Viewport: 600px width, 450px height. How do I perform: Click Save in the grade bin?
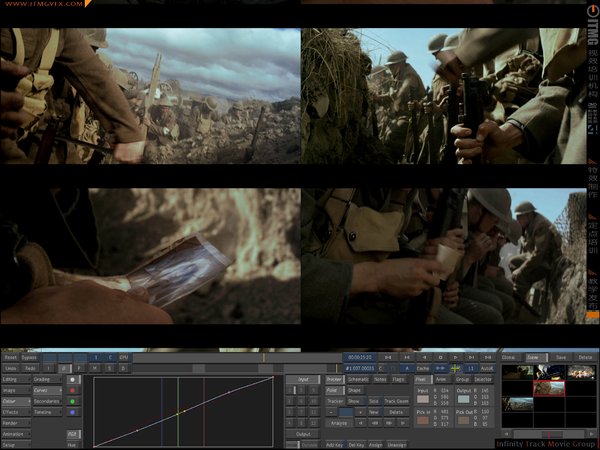561,356
